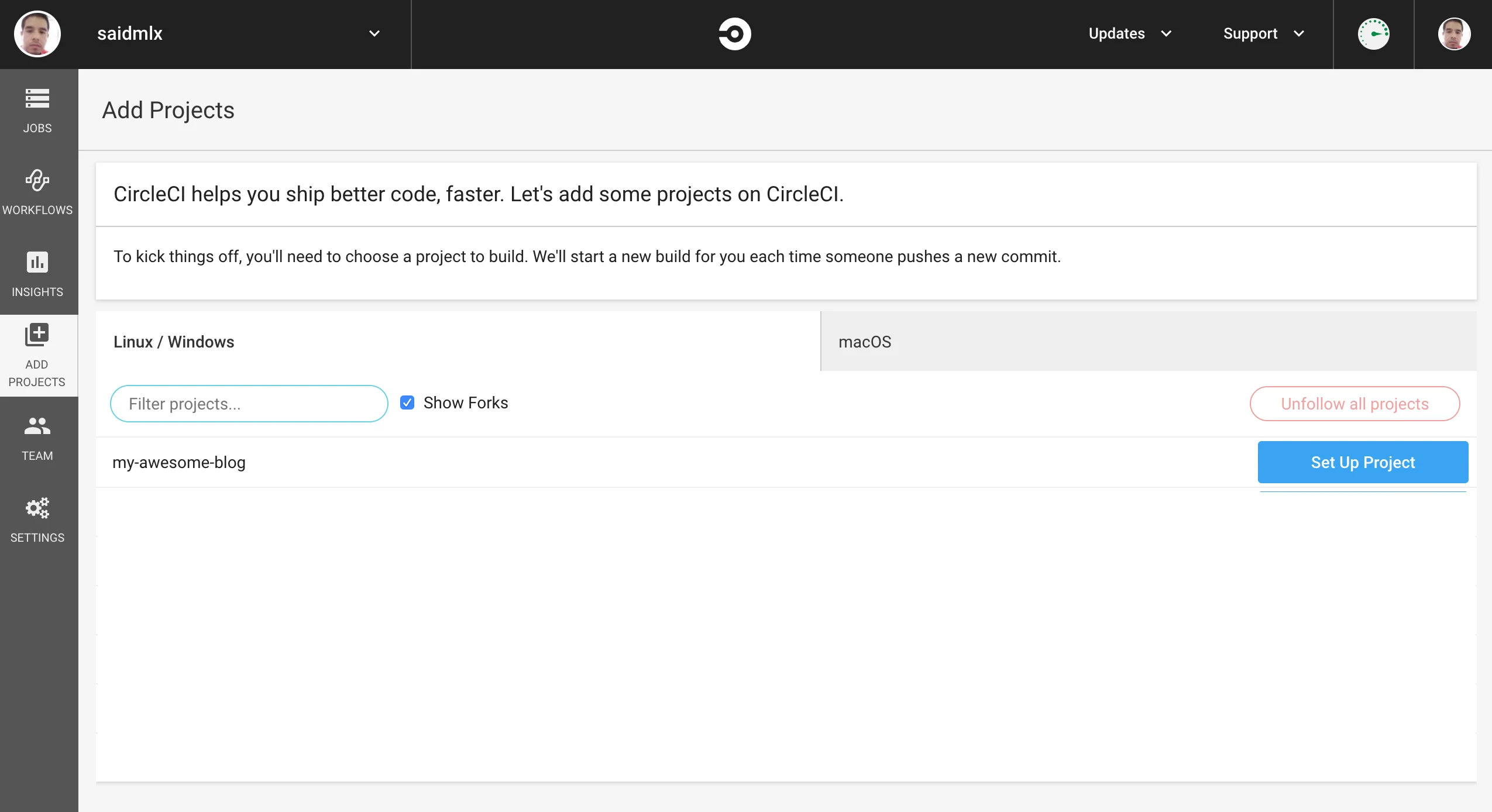The width and height of the screenshot is (1492, 812).
Task: Open the Insights chart icon
Action: [x=37, y=262]
